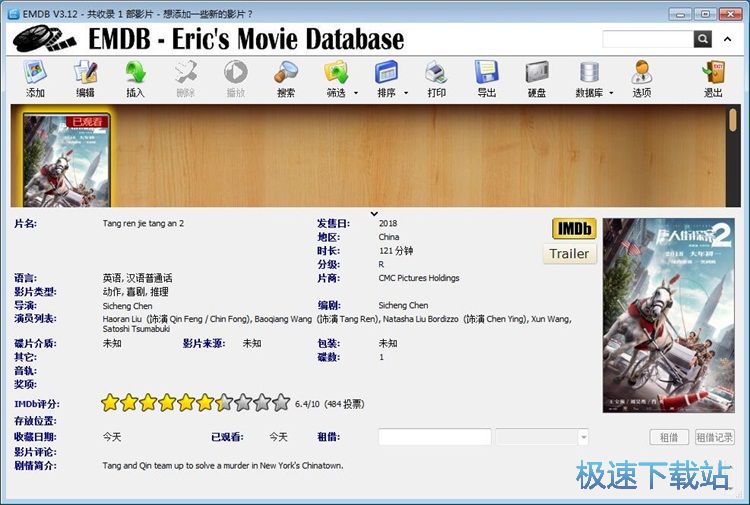Expand the 排序 (Sort) dropdown arrow
The image size is (750, 505).
[x=406, y=93]
